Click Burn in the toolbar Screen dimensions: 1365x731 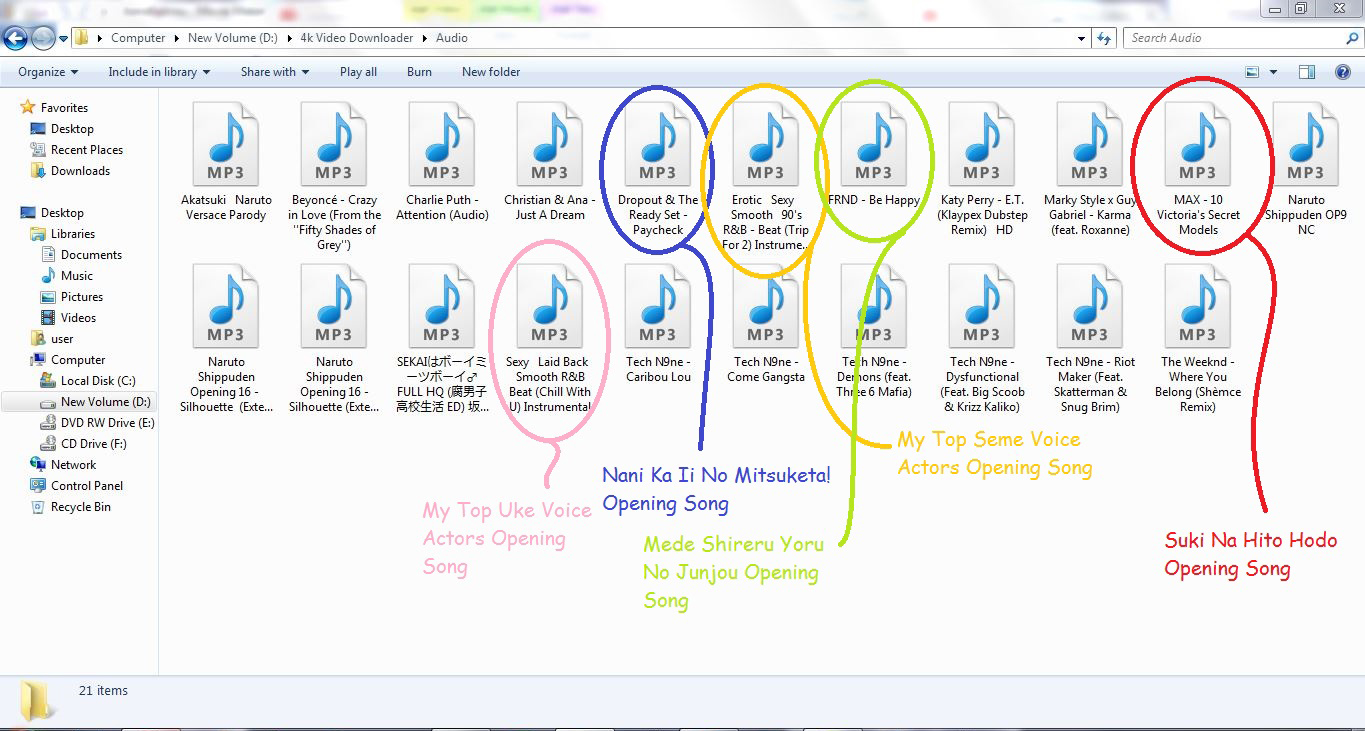point(420,72)
